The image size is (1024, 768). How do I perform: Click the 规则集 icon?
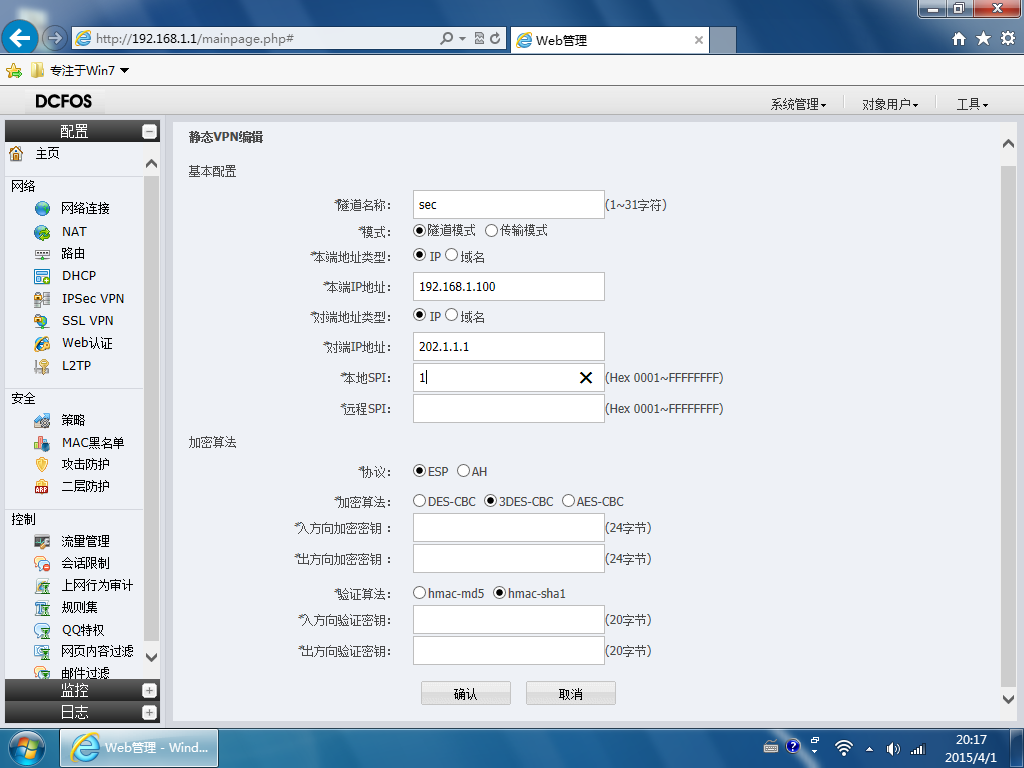pos(42,608)
